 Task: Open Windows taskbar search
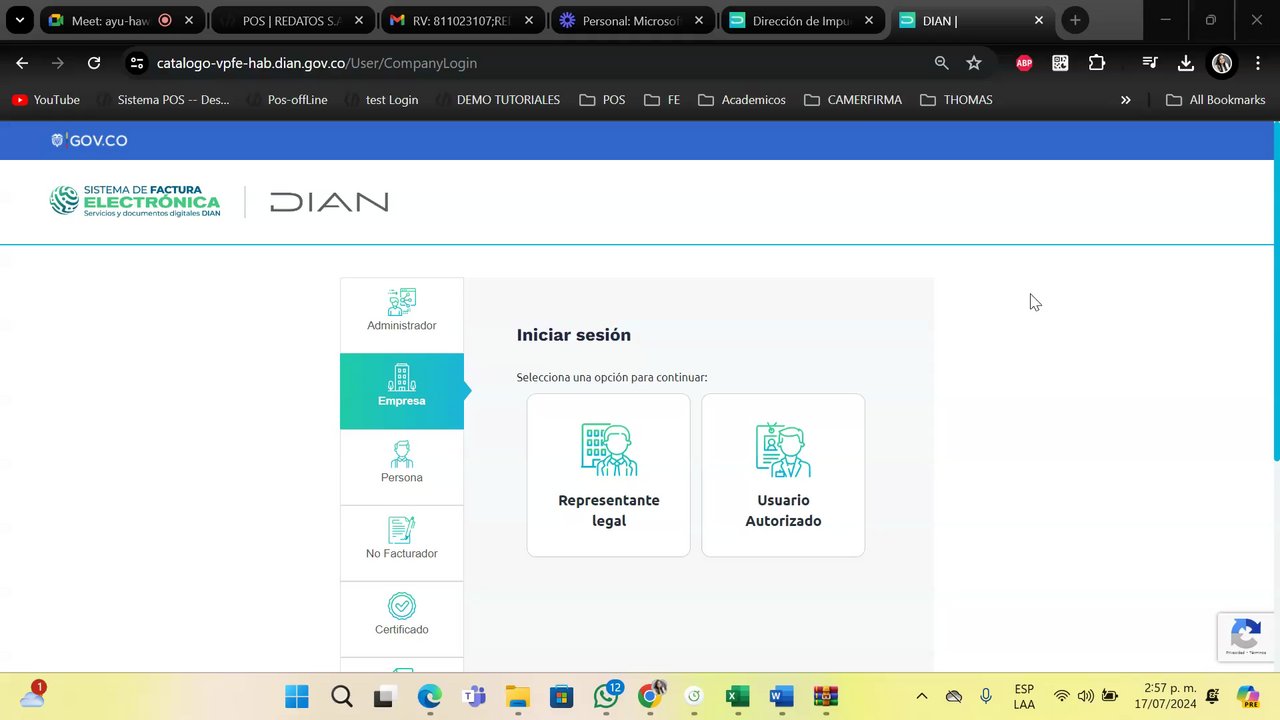point(342,696)
